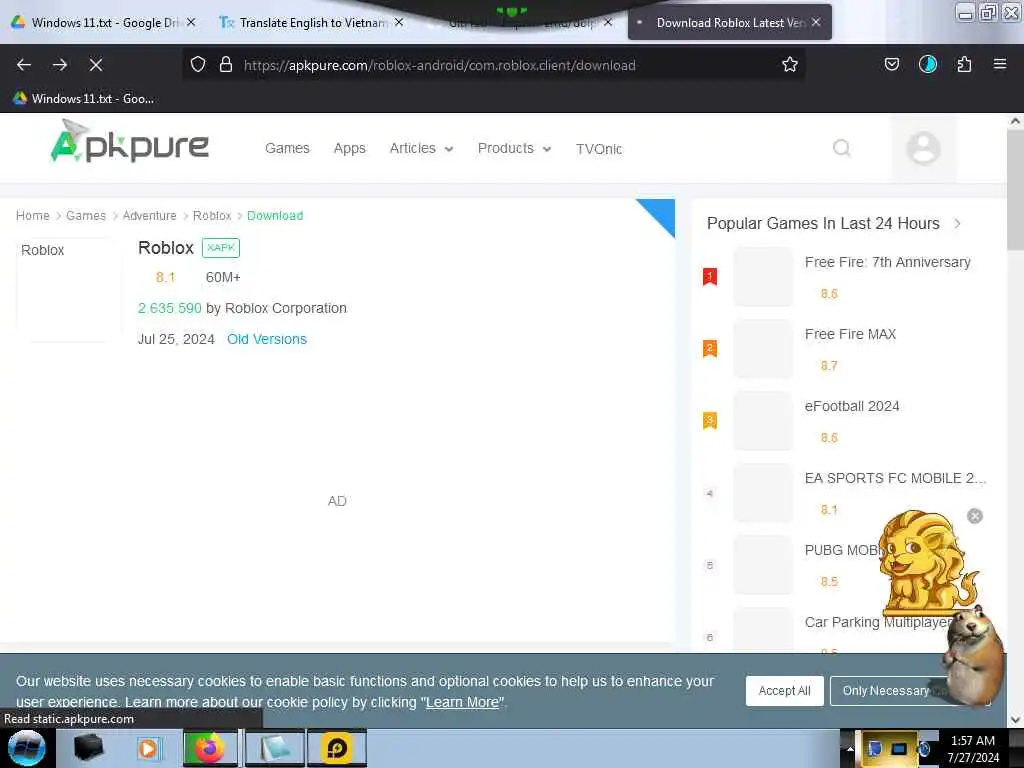Open the TVOnic menu link

tap(599, 149)
